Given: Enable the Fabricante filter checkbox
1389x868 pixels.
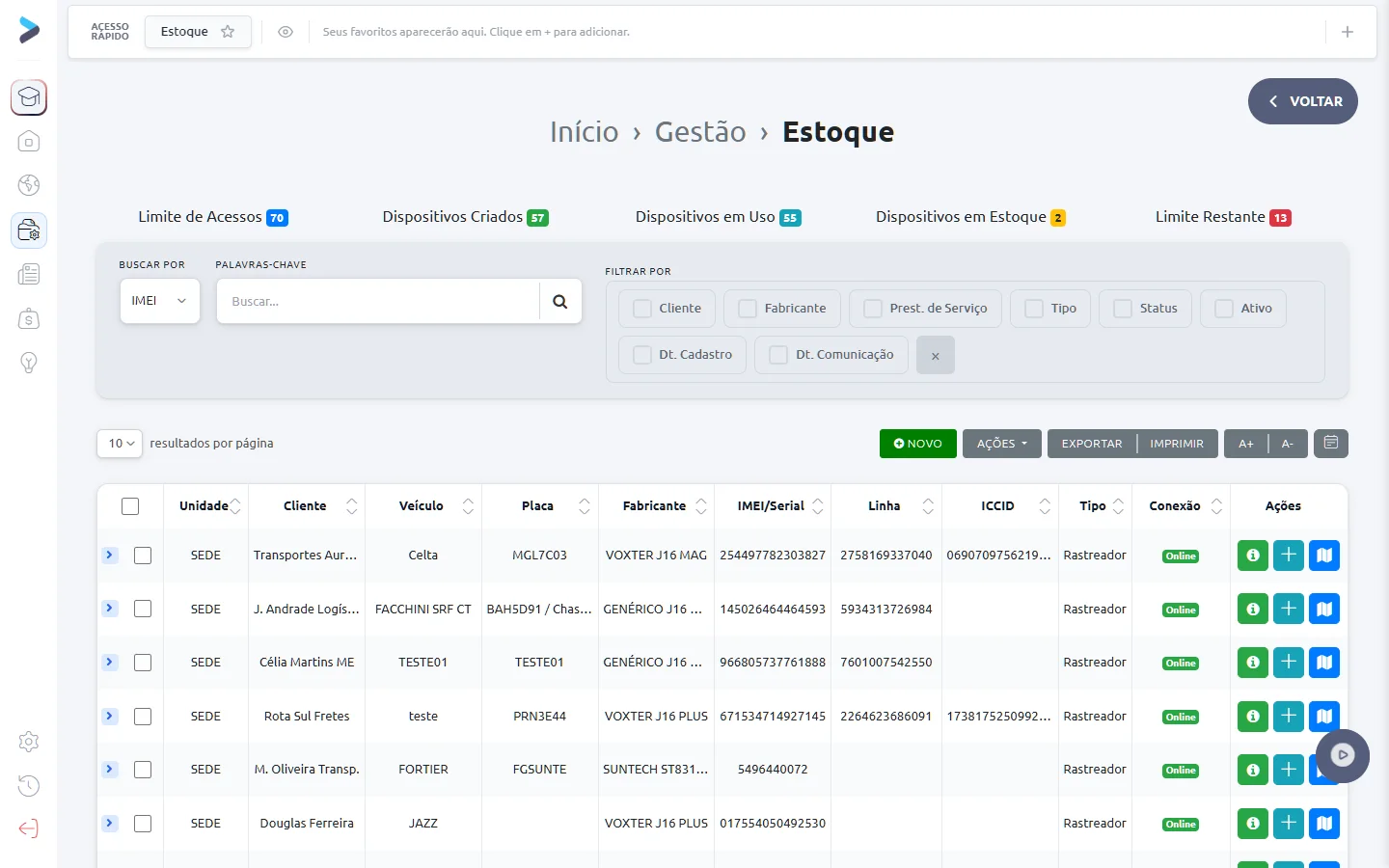Looking at the screenshot, I should pos(748,309).
